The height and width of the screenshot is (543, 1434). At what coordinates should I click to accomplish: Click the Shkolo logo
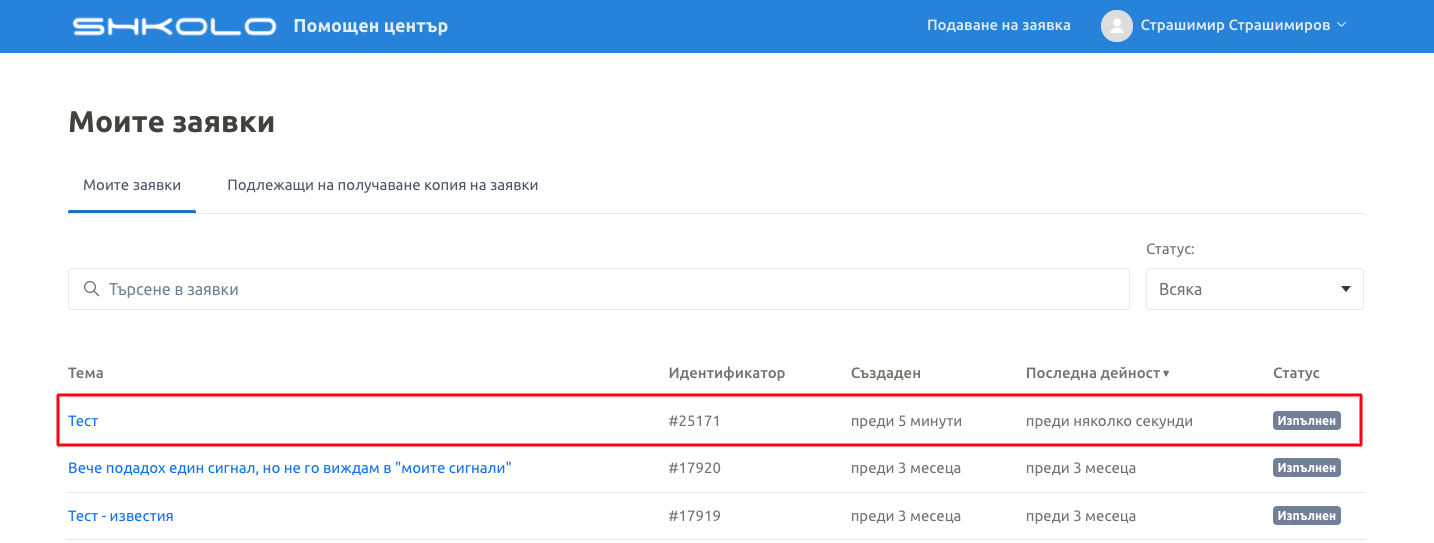click(174, 26)
